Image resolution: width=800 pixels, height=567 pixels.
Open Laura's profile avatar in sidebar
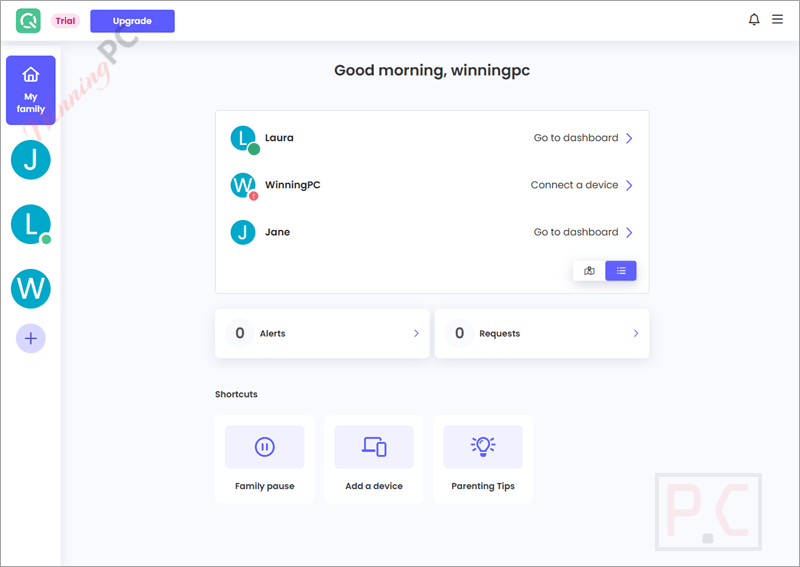pyautogui.click(x=31, y=224)
